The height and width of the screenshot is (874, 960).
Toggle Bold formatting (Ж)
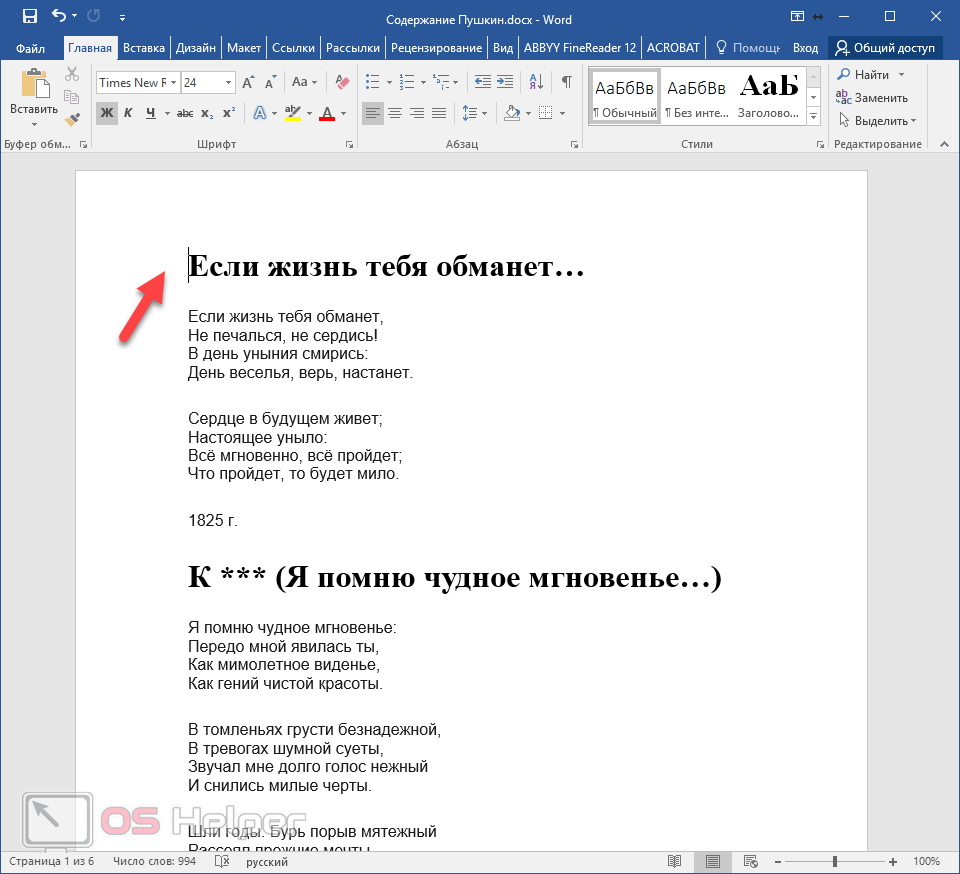coord(106,113)
